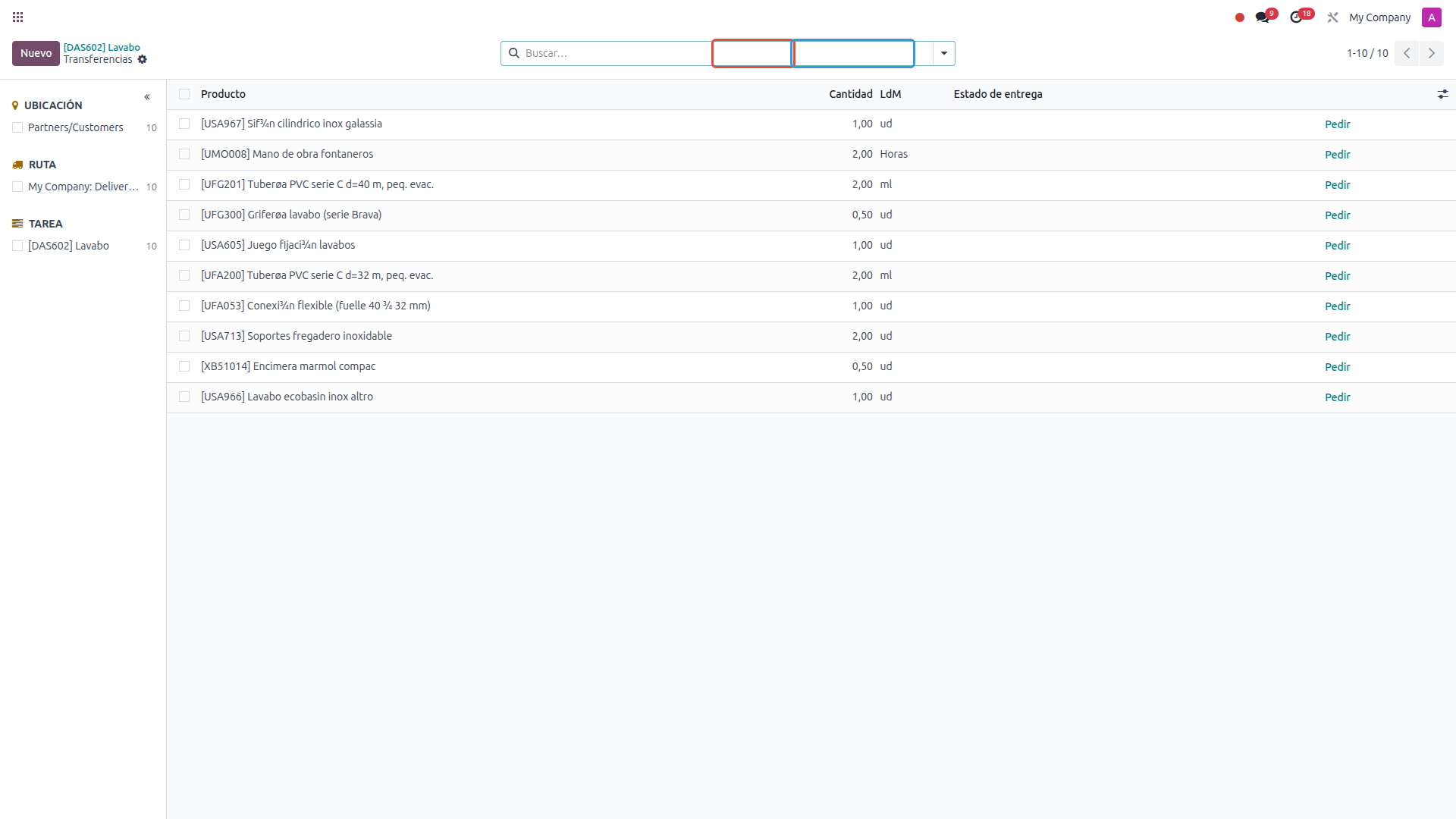This screenshot has width=1456, height=819.
Task: Open the [DAS602] Lavabo breadcrumb link
Action: (102, 47)
